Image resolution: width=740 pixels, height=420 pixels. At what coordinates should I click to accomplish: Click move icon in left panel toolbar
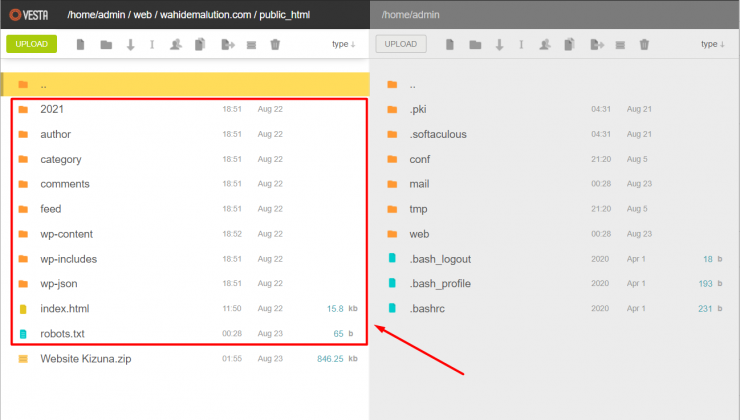click(x=228, y=44)
